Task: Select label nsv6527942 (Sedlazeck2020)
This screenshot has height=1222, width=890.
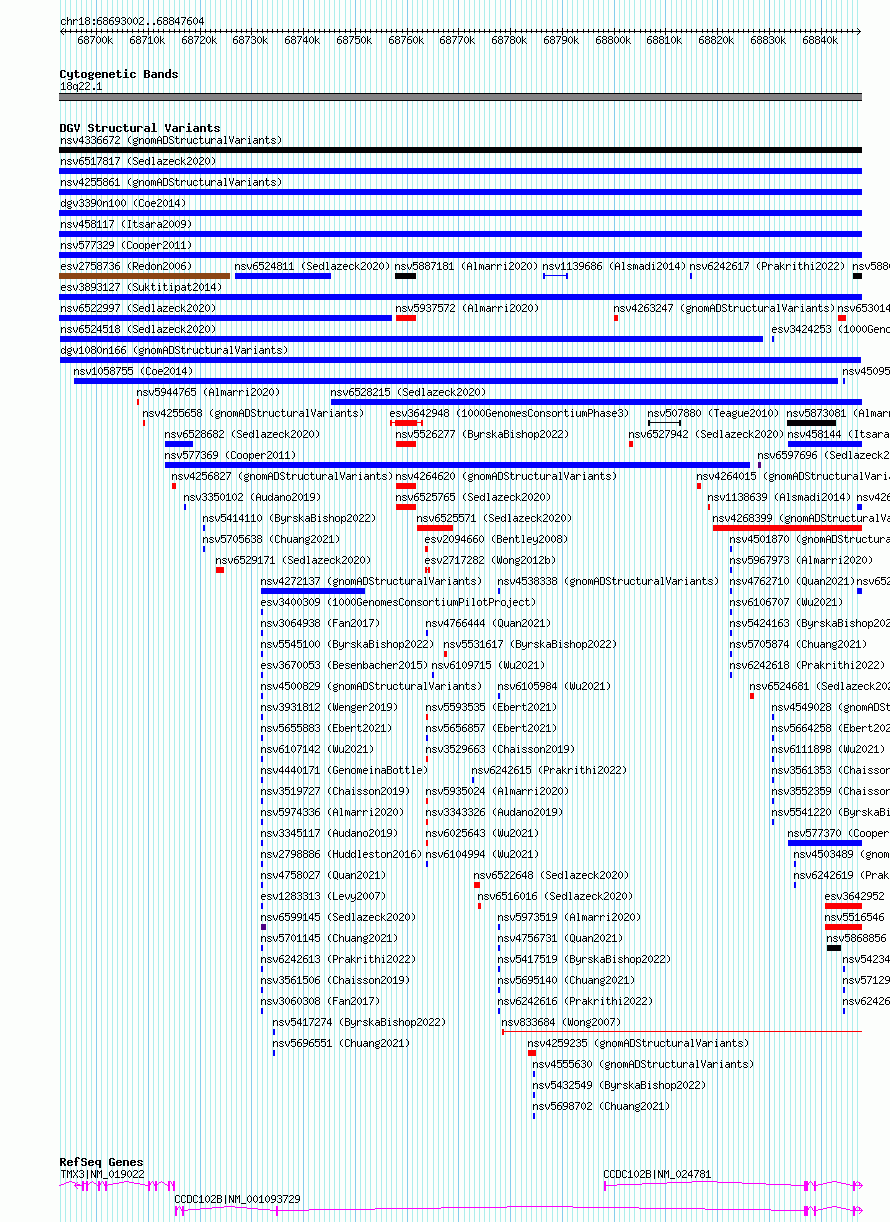Action: pos(707,434)
